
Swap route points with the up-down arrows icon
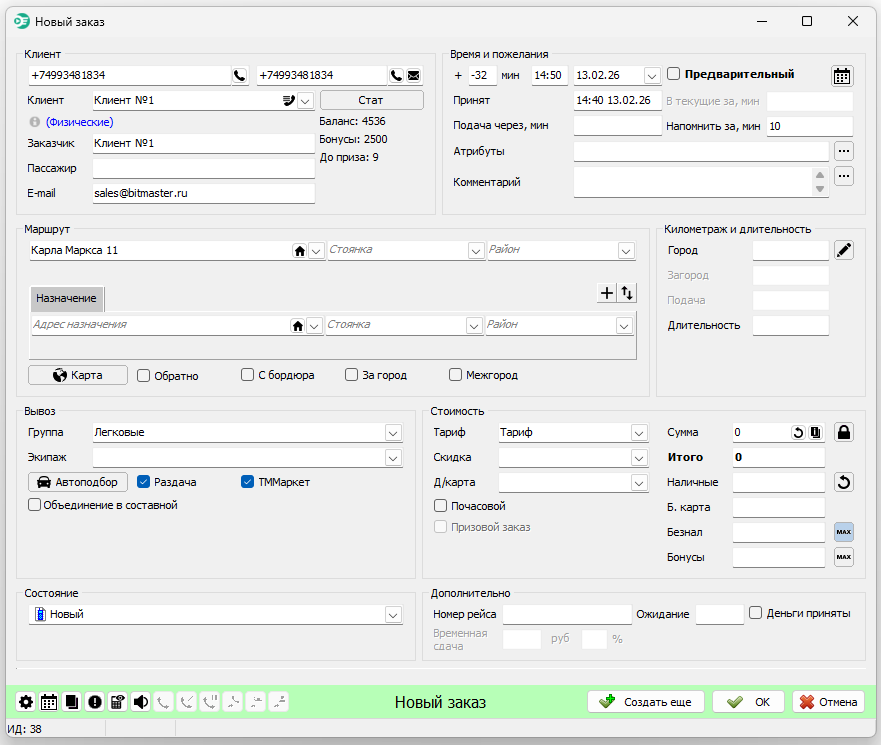627,292
